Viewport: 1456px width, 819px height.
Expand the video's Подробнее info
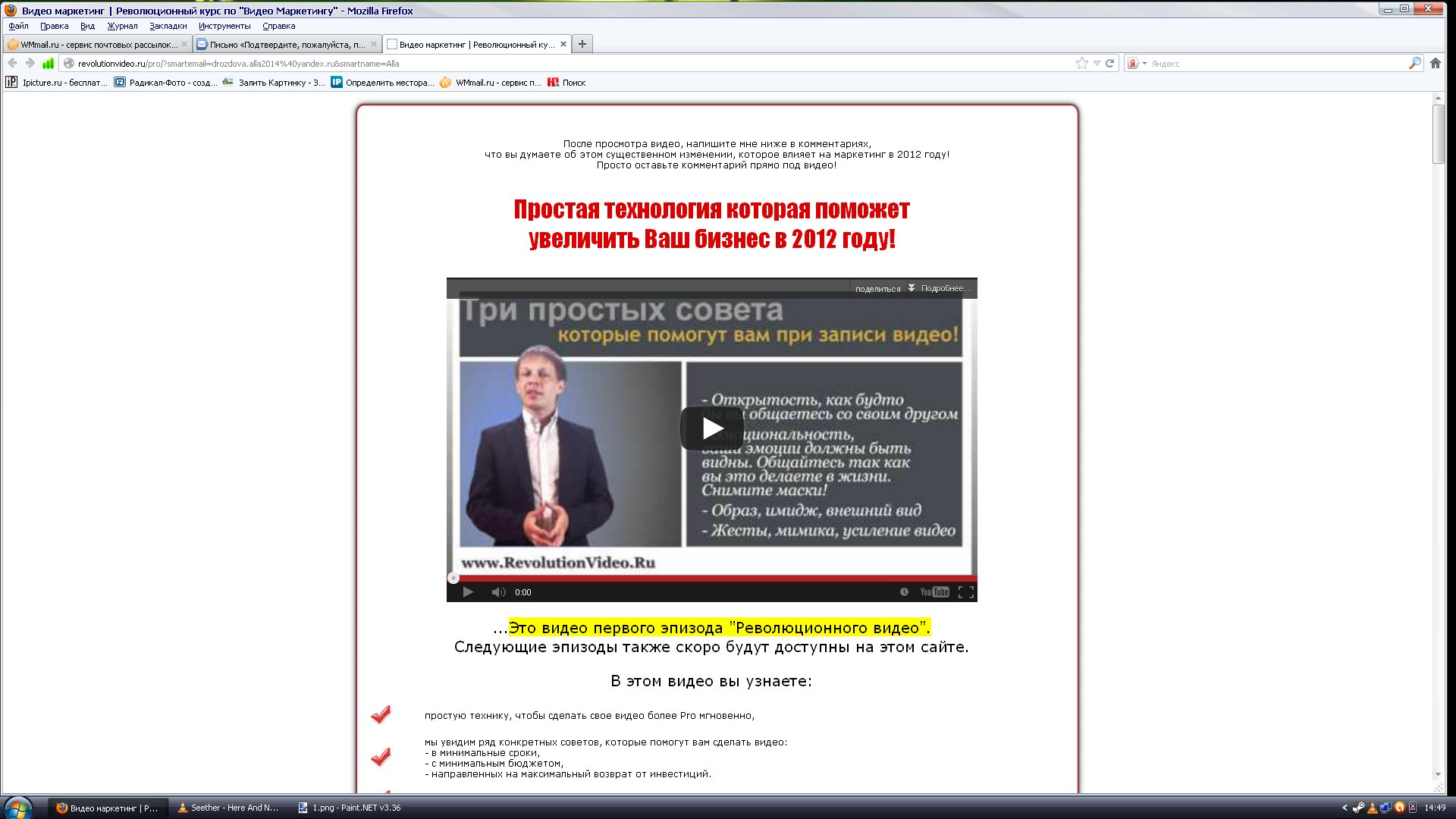pos(944,289)
